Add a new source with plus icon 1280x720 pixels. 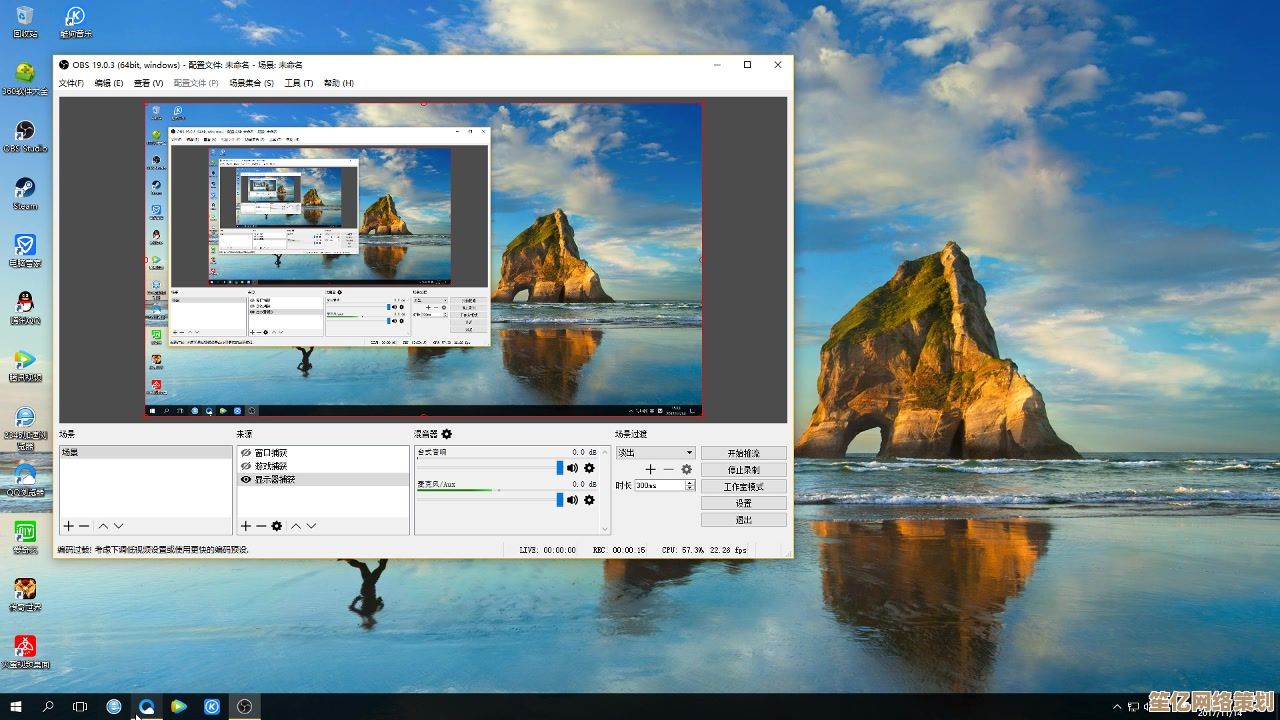246,526
